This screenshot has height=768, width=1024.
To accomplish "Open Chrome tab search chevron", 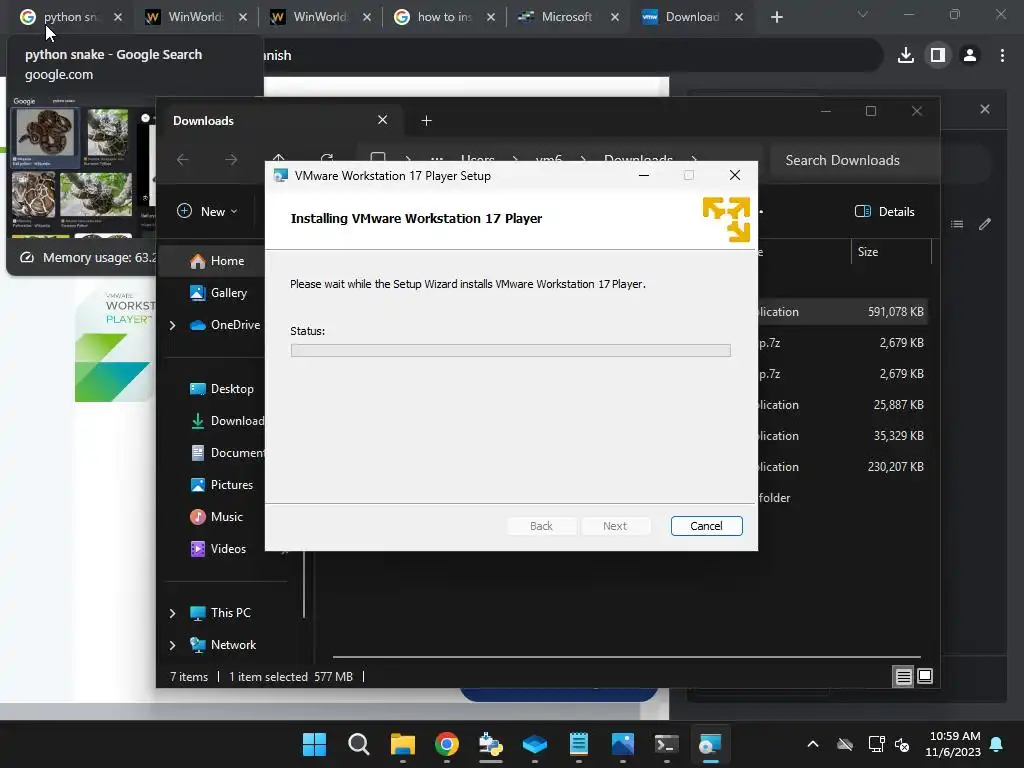I will pyautogui.click(x=863, y=14).
